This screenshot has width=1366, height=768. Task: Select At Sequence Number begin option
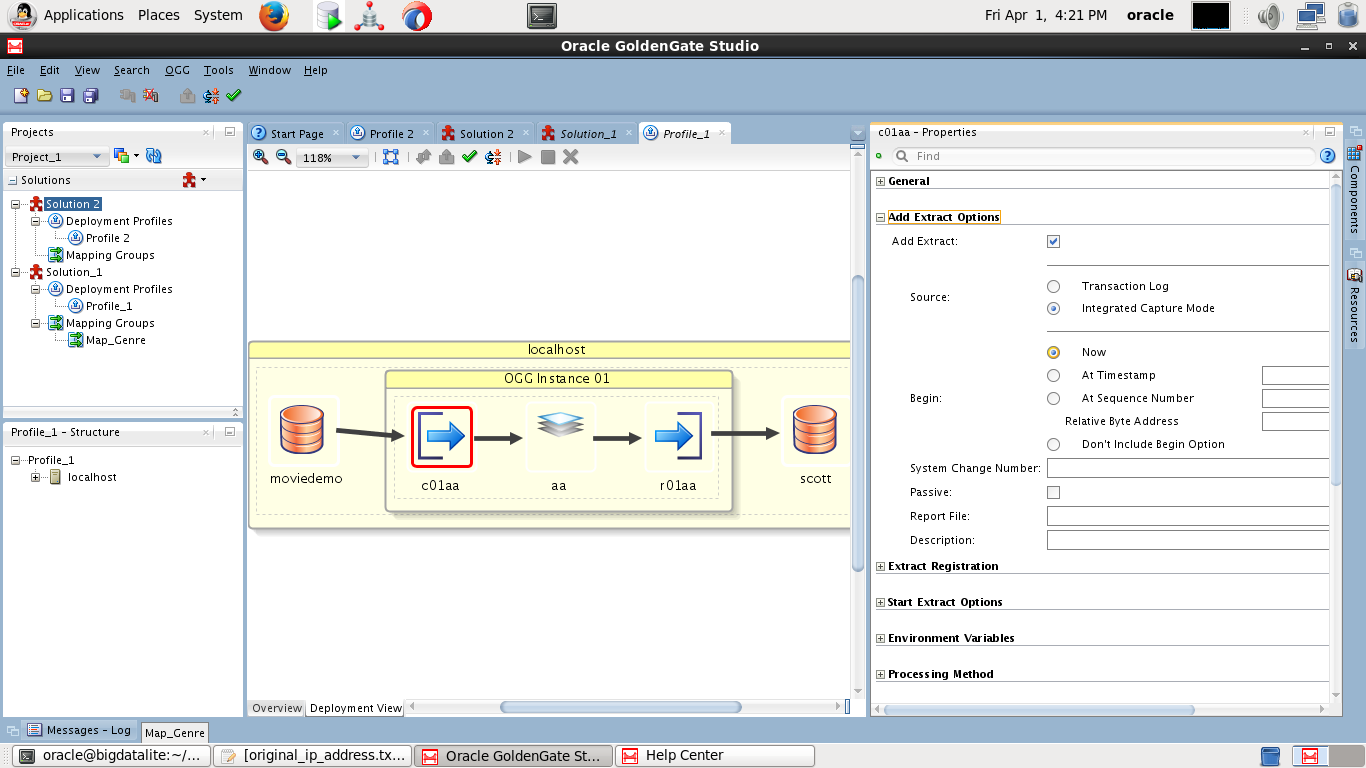tap(1053, 398)
